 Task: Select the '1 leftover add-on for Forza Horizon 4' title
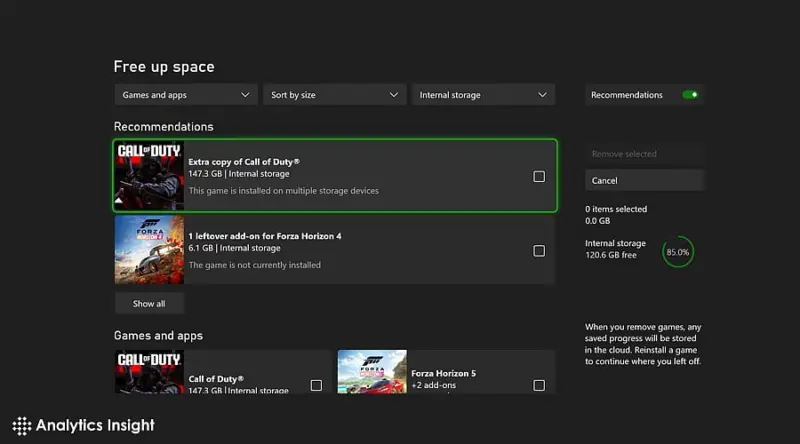[x=265, y=236]
